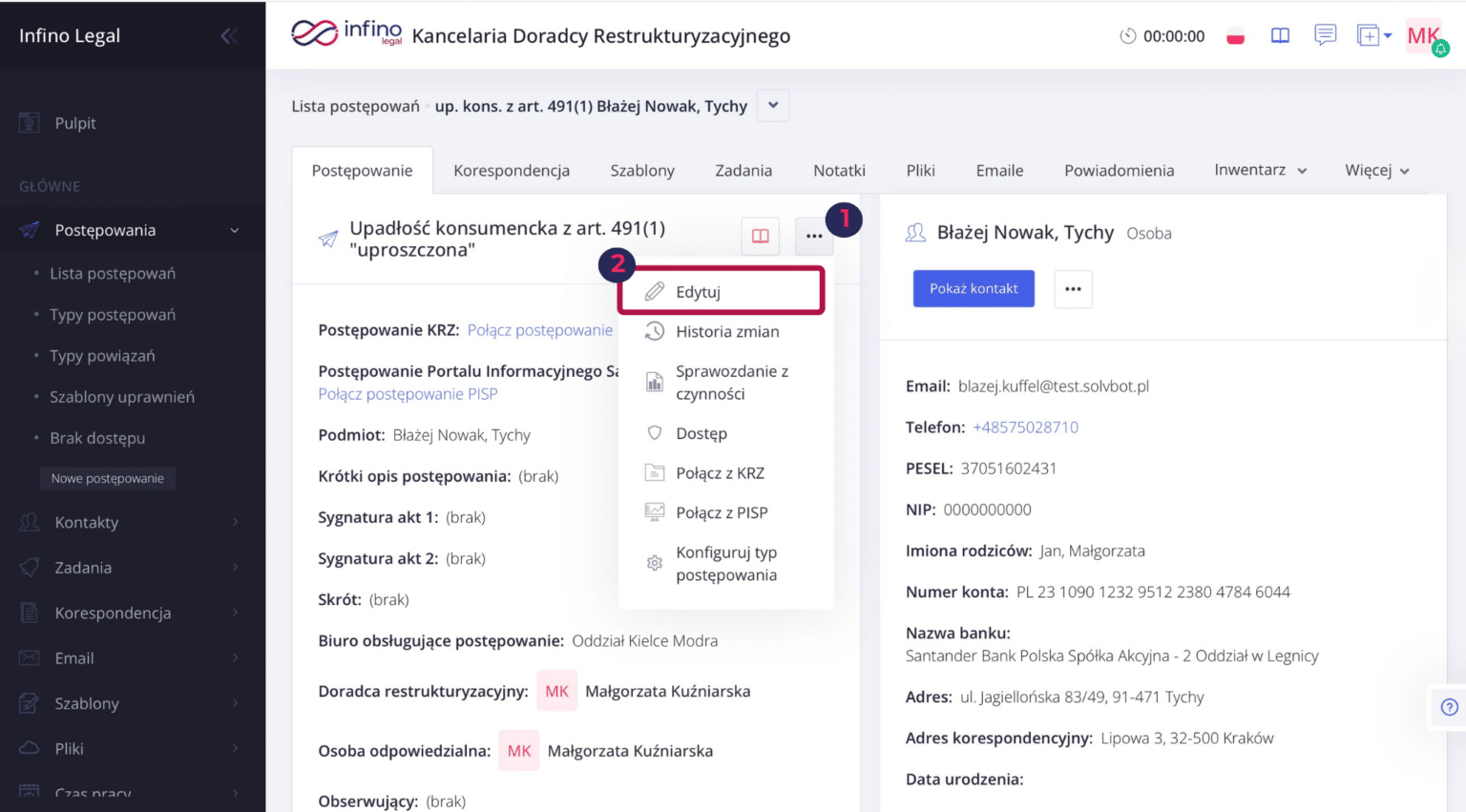Open the knowledge base book icon in header
This screenshot has height=812, width=1466.
point(1280,36)
